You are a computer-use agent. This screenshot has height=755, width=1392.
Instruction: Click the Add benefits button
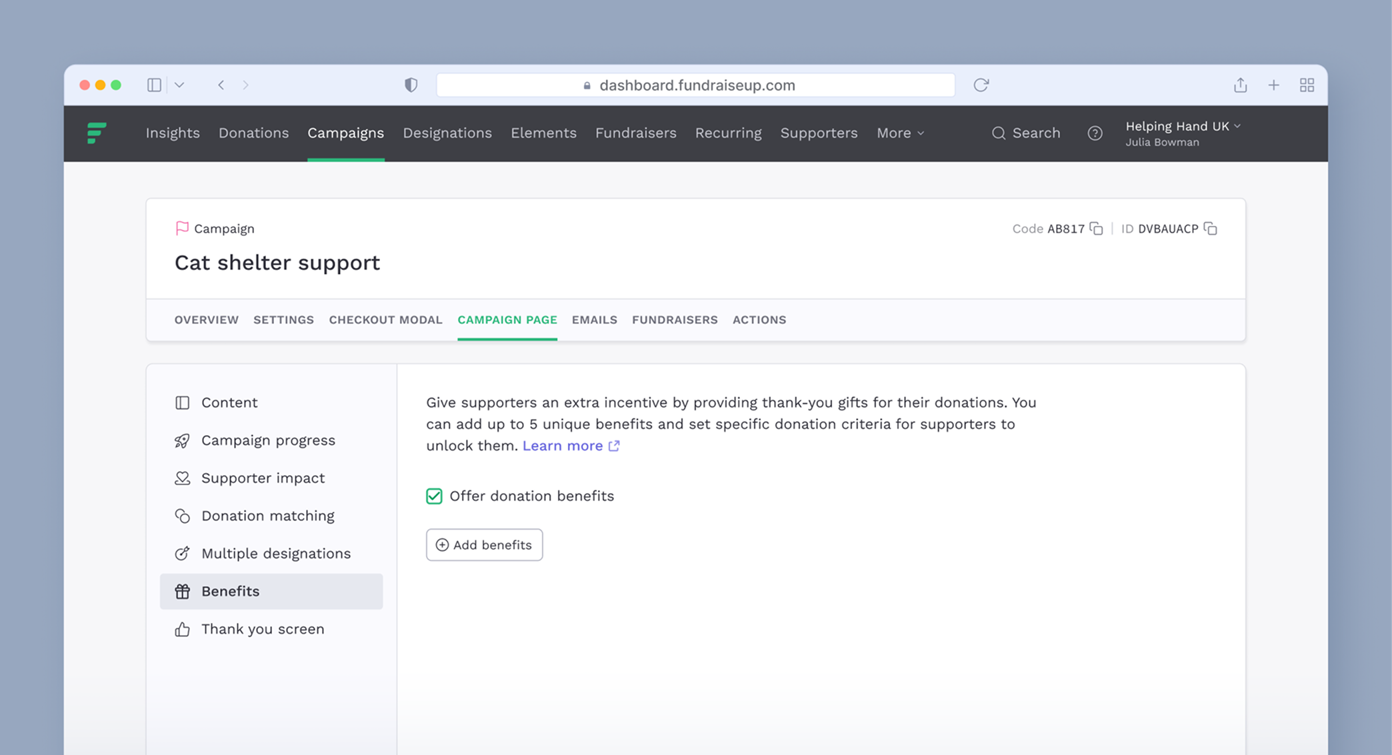(484, 545)
